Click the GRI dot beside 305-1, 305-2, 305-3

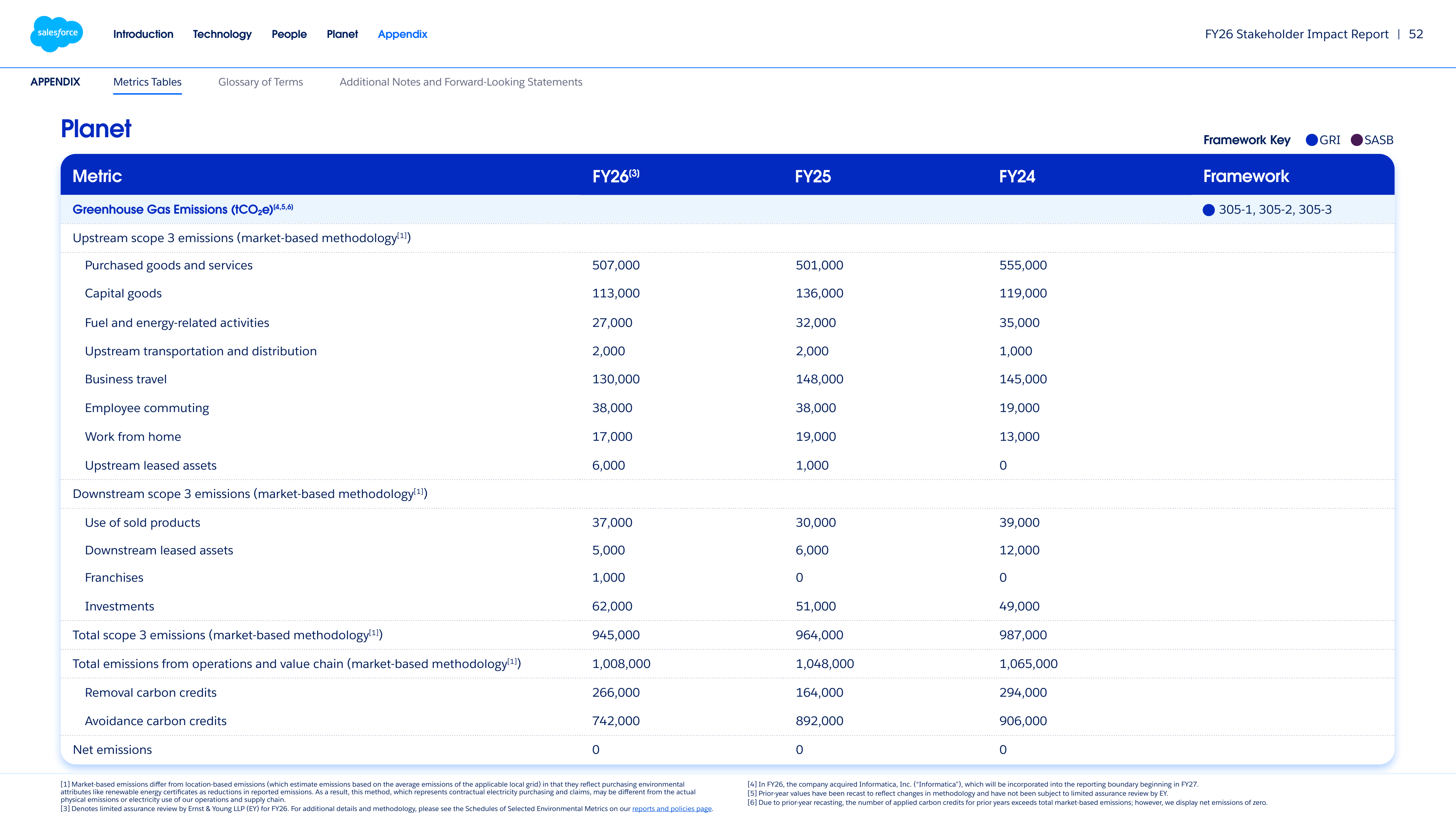(x=1208, y=210)
